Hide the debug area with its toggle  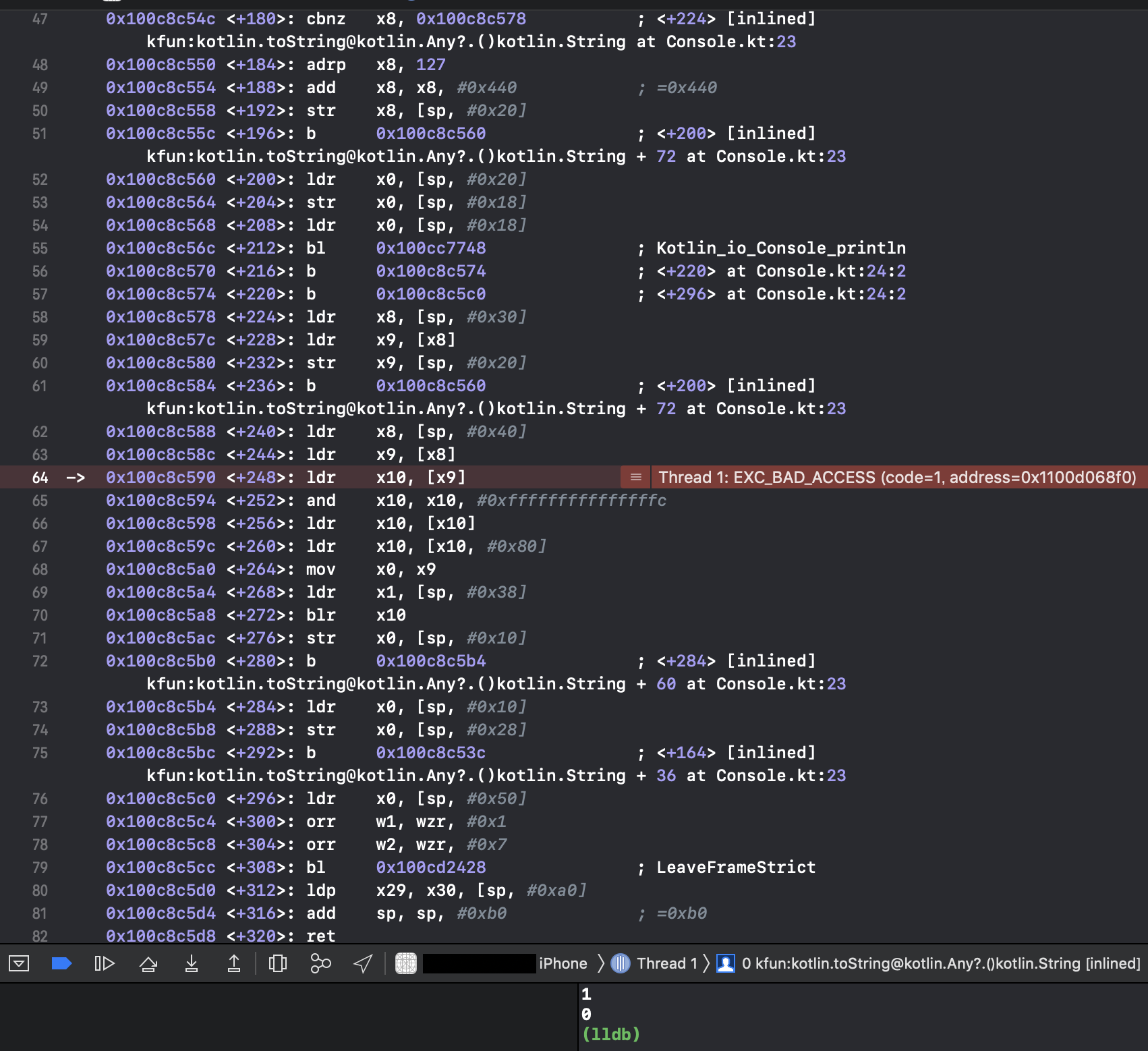[20, 963]
